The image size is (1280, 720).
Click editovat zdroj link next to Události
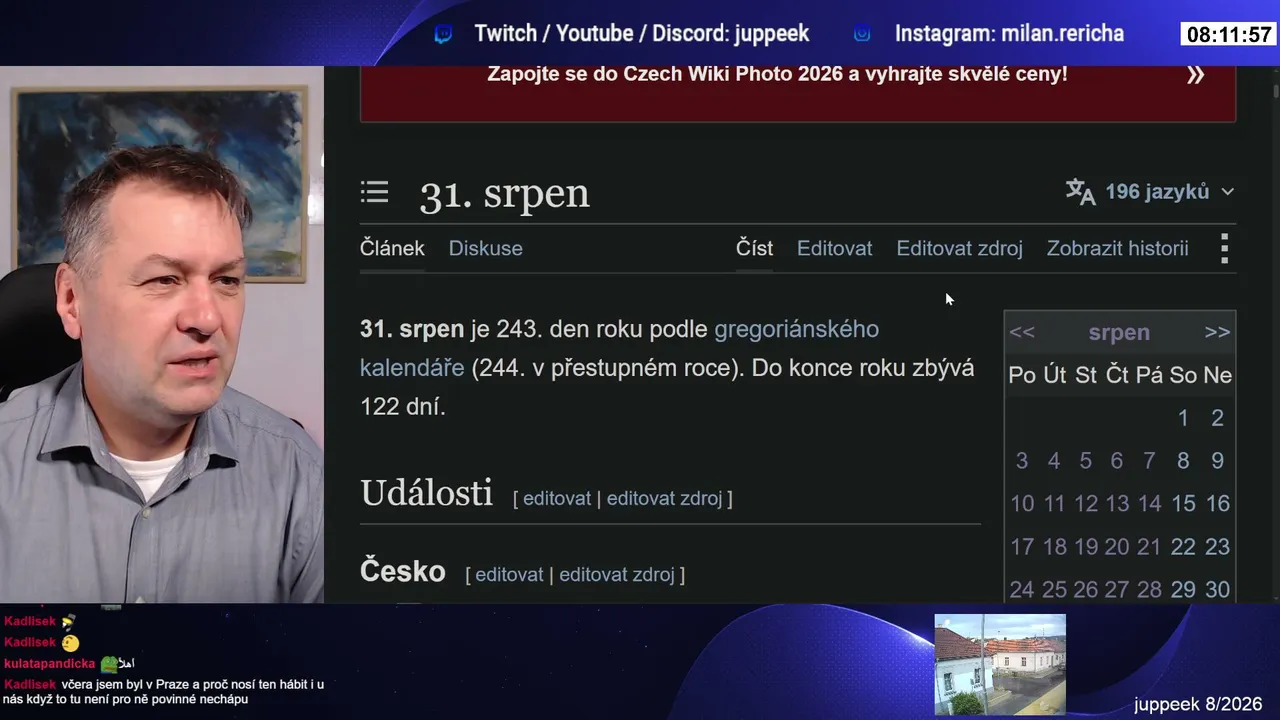664,498
